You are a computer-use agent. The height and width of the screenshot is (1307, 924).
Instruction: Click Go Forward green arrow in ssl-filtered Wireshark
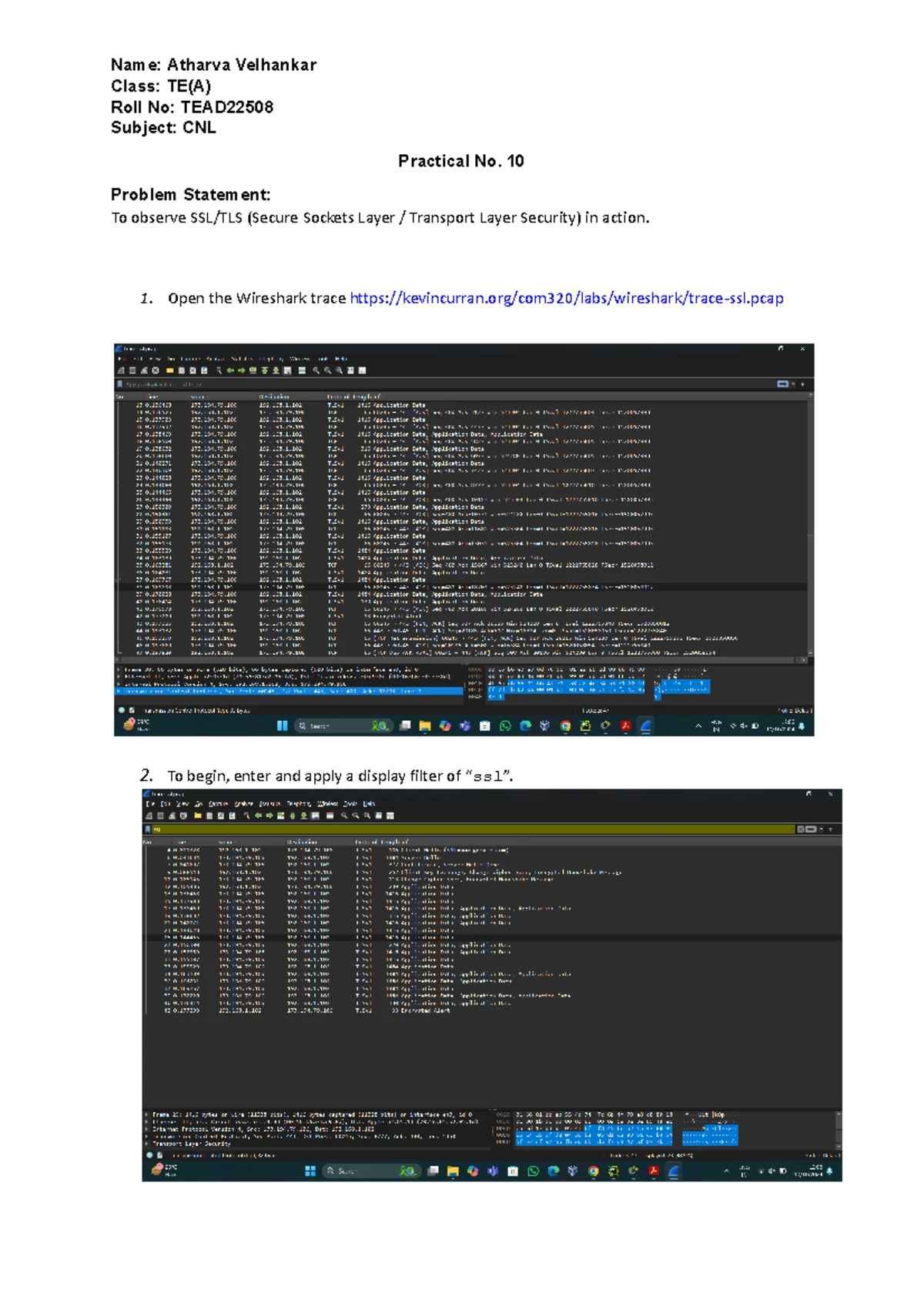pos(269,816)
